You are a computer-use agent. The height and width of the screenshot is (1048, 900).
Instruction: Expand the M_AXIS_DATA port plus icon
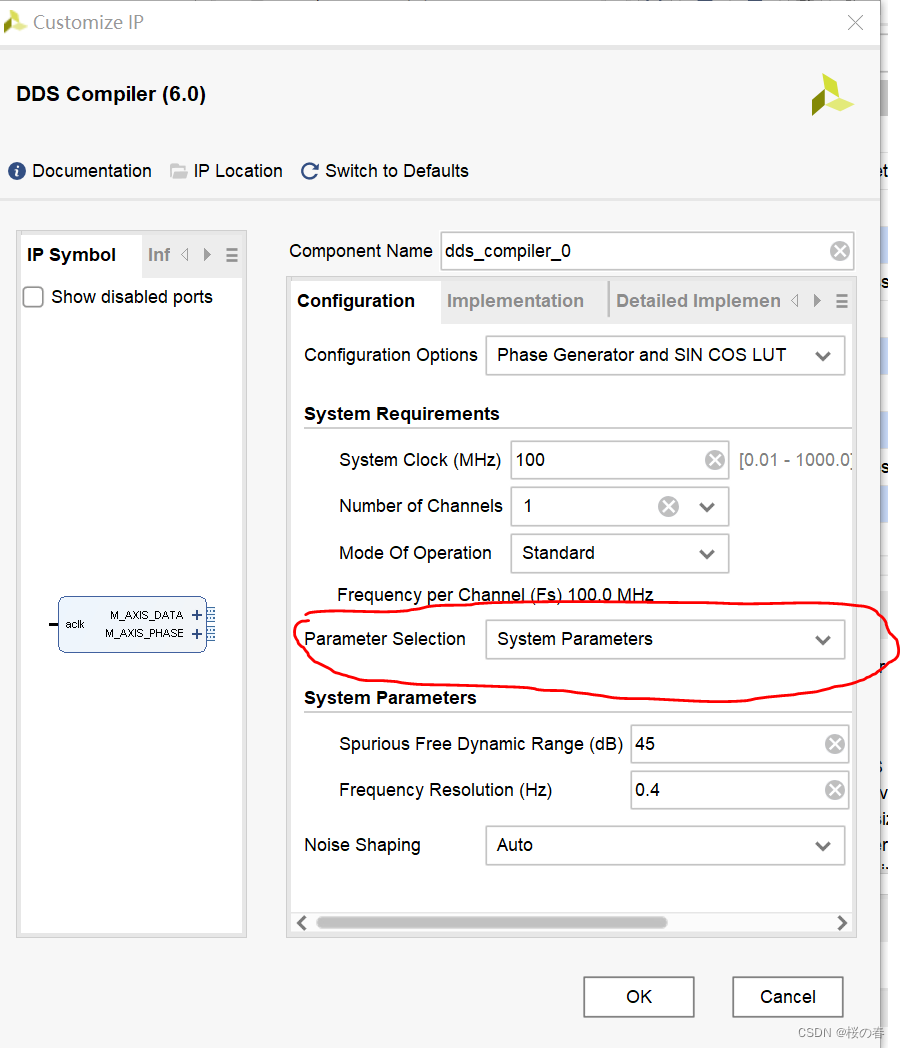(x=197, y=615)
